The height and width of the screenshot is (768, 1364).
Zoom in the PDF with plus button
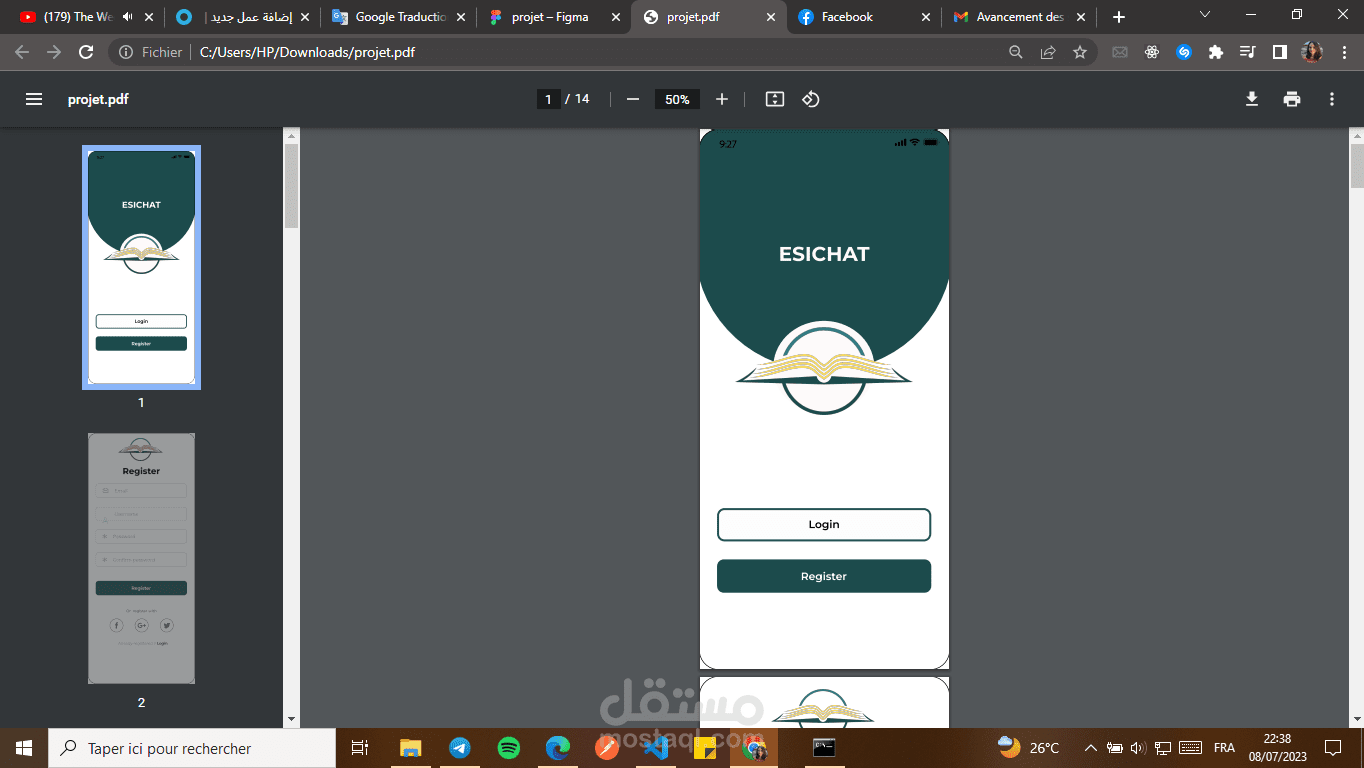click(x=722, y=99)
